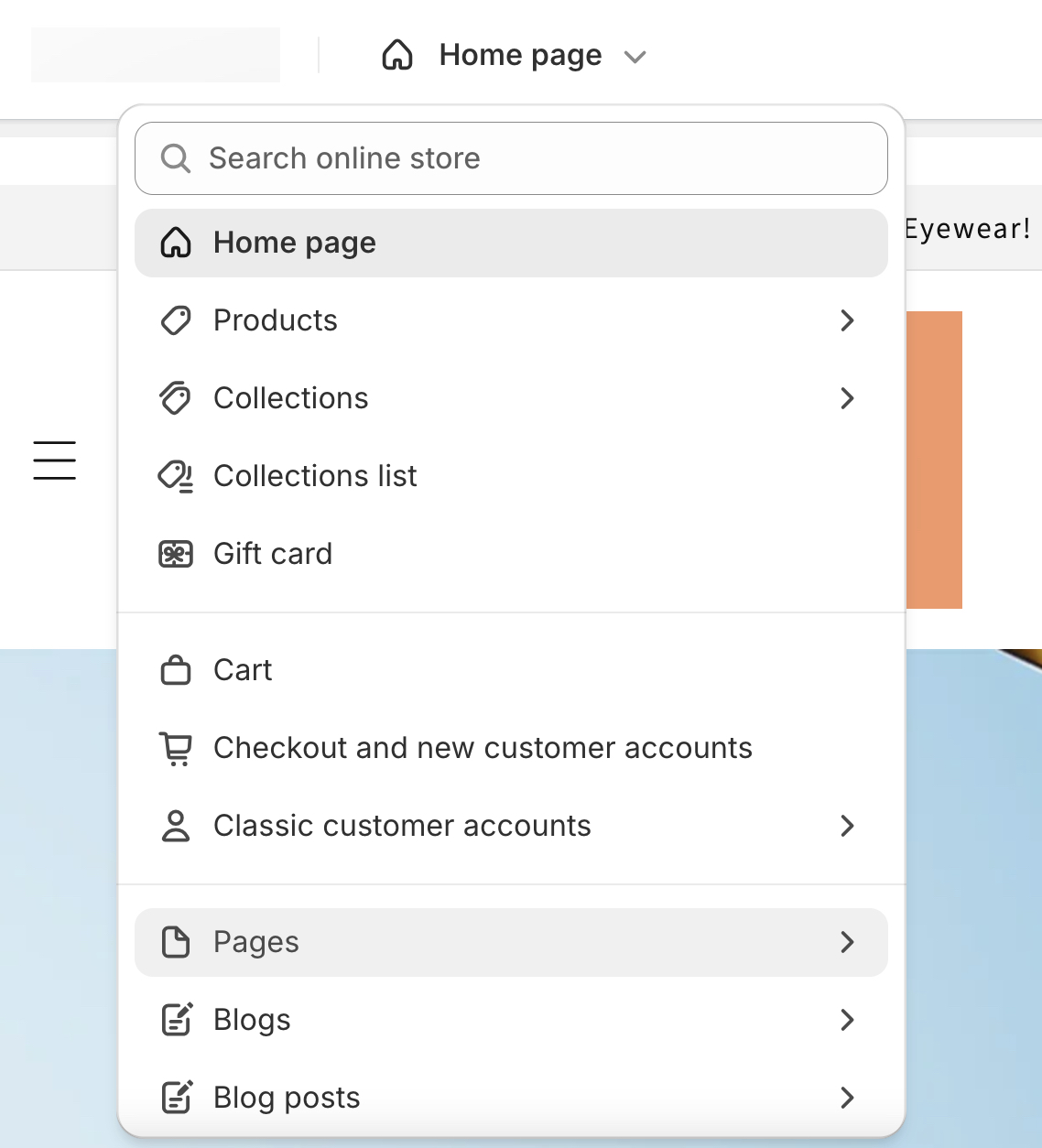Select Blog posts from the menu
1042x1148 pixels.
(x=286, y=1097)
